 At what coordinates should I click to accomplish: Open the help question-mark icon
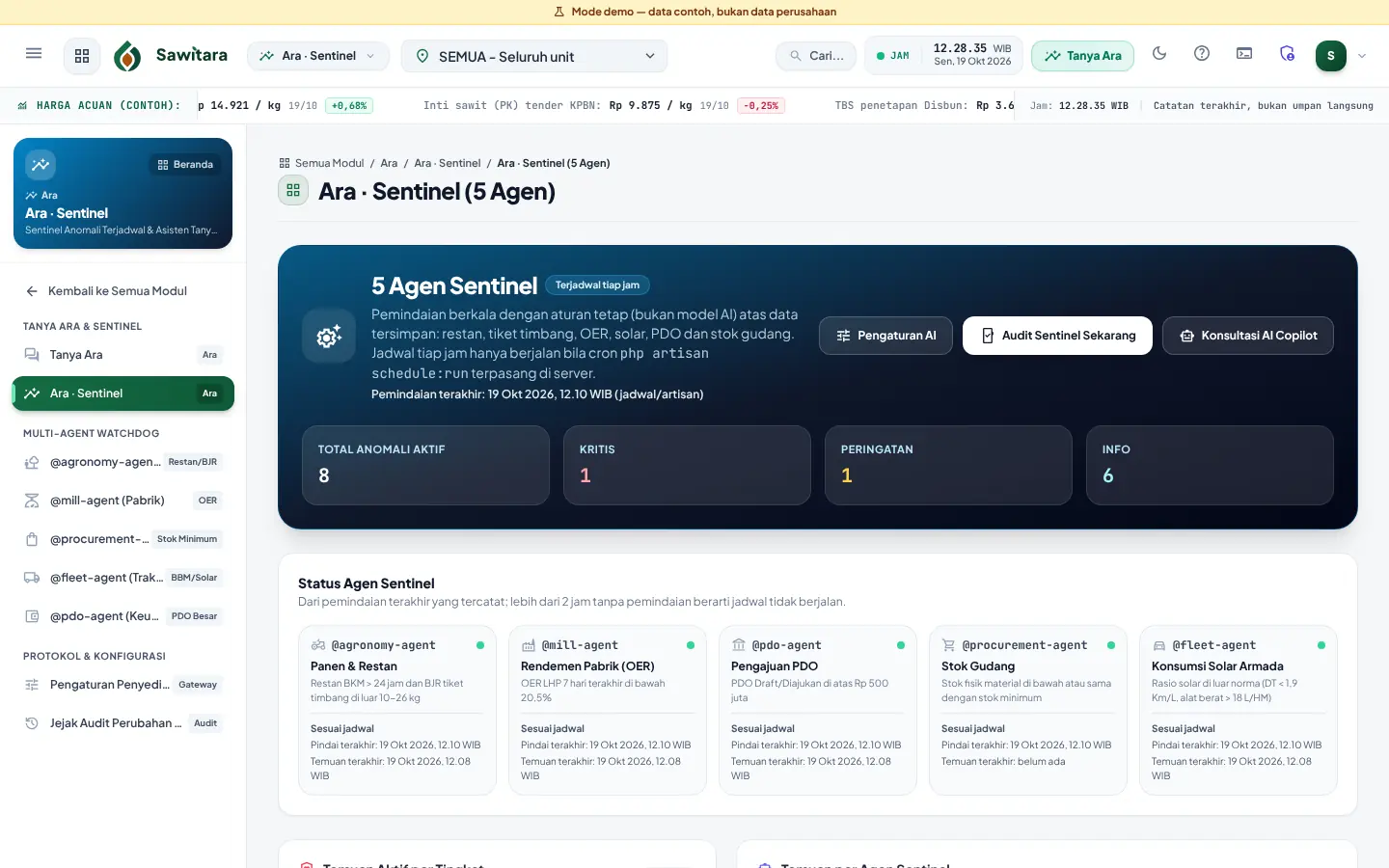click(x=1202, y=54)
